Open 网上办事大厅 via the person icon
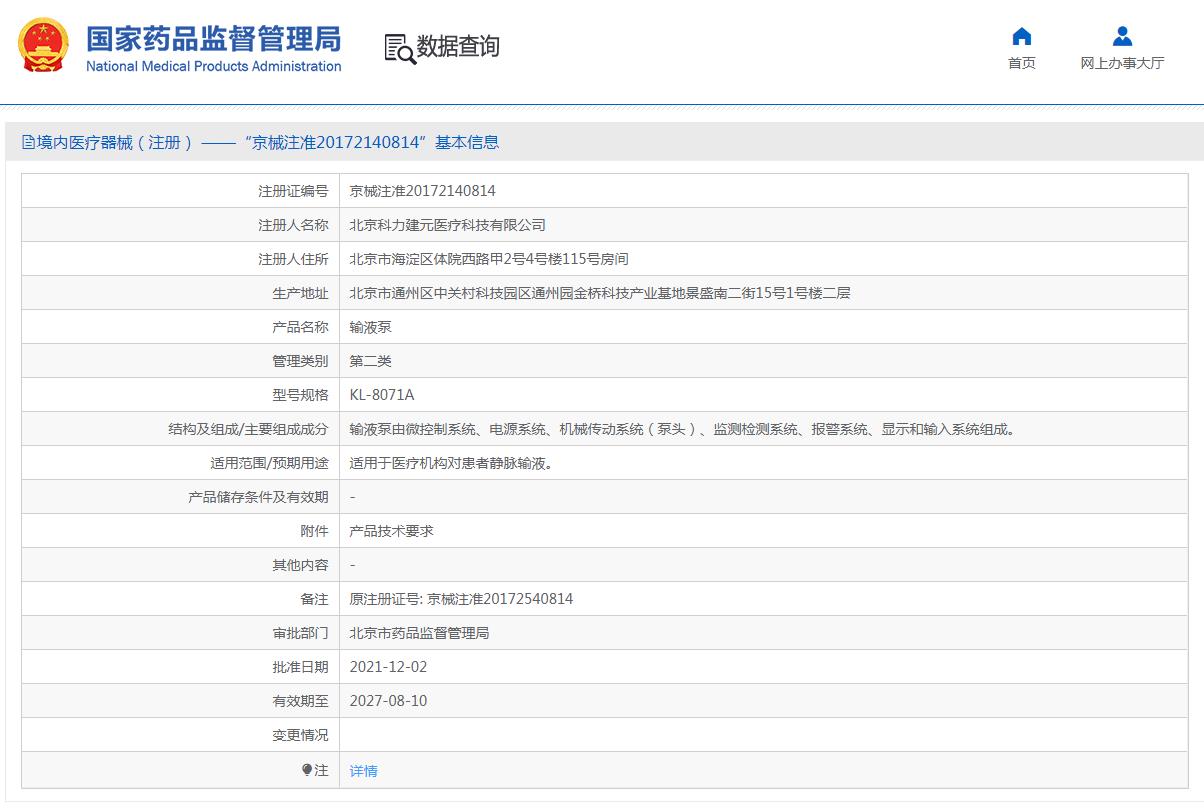 (x=1122, y=37)
